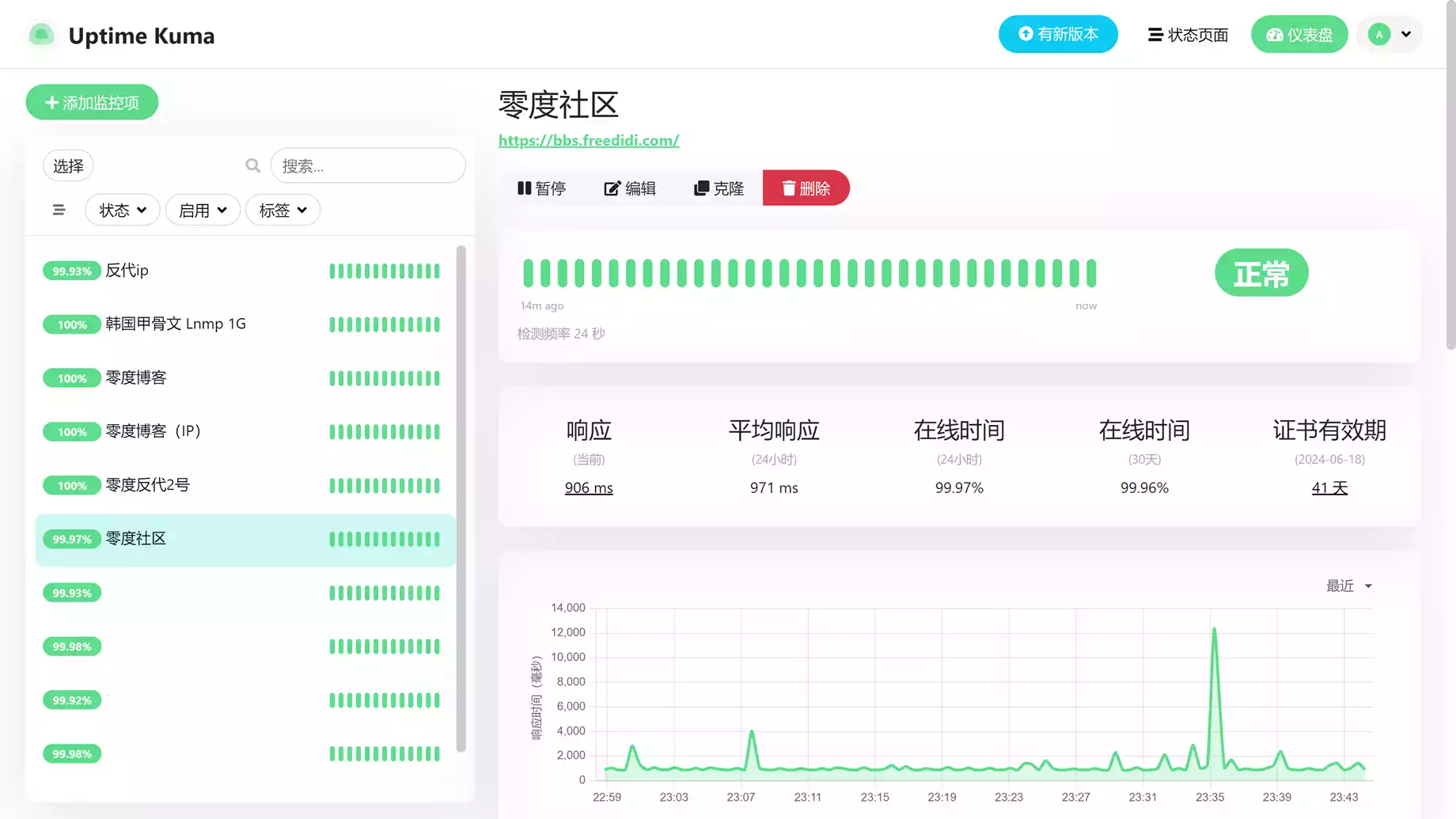This screenshot has height=819, width=1456.
Task: Click the 正常 status badge
Action: tap(1261, 273)
